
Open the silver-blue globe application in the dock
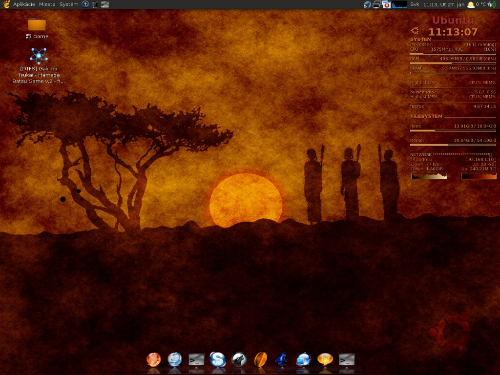[175, 360]
